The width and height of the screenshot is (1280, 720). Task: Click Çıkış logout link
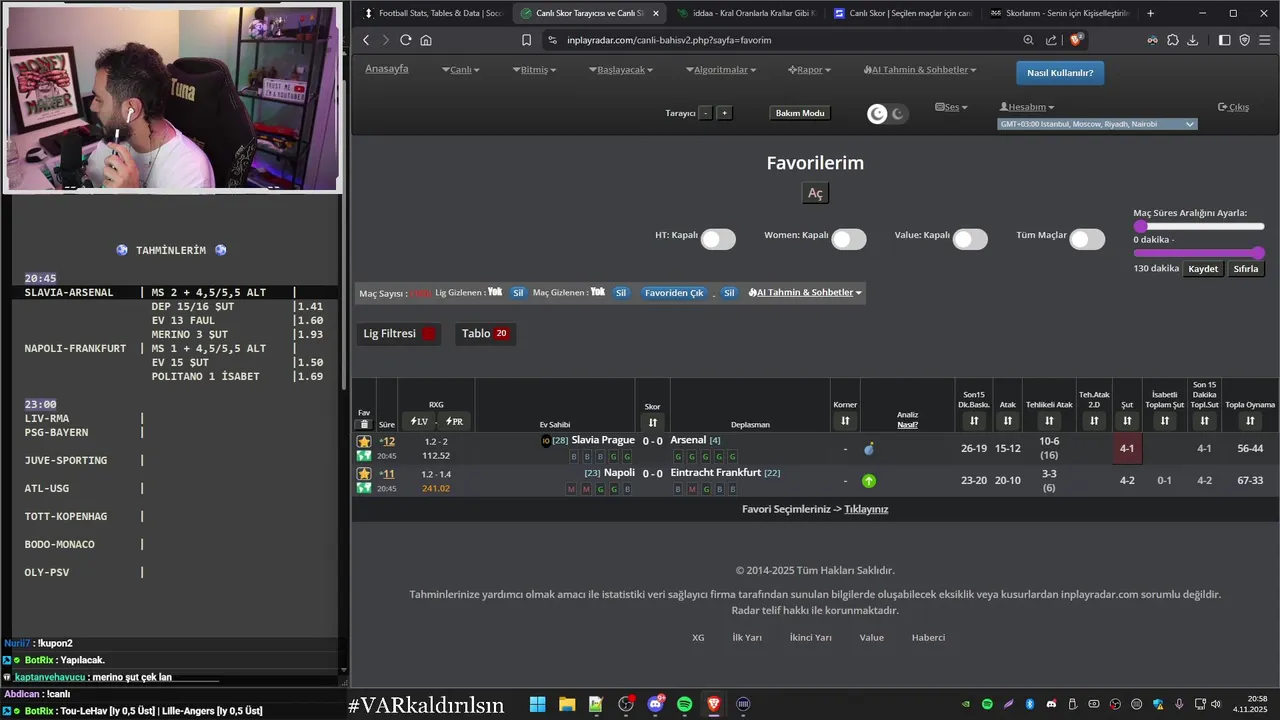point(1233,107)
